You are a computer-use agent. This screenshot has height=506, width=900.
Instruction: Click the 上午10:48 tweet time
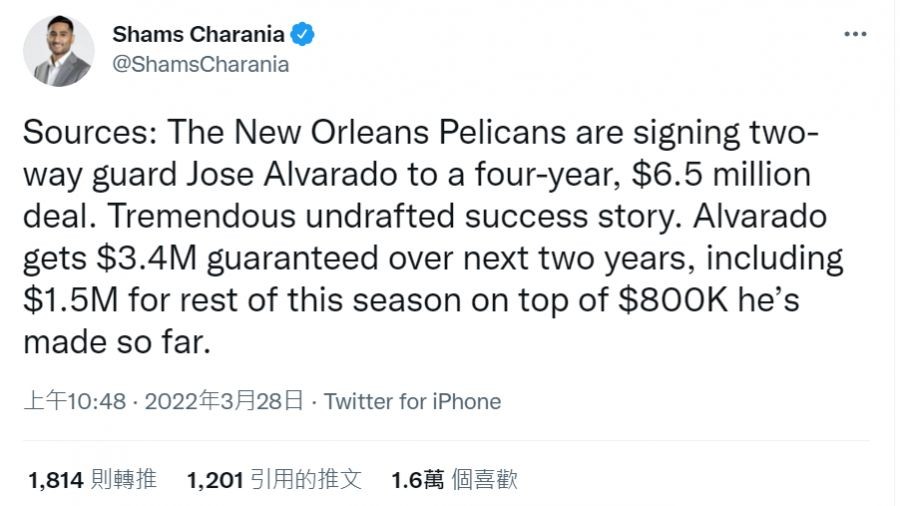(75, 402)
